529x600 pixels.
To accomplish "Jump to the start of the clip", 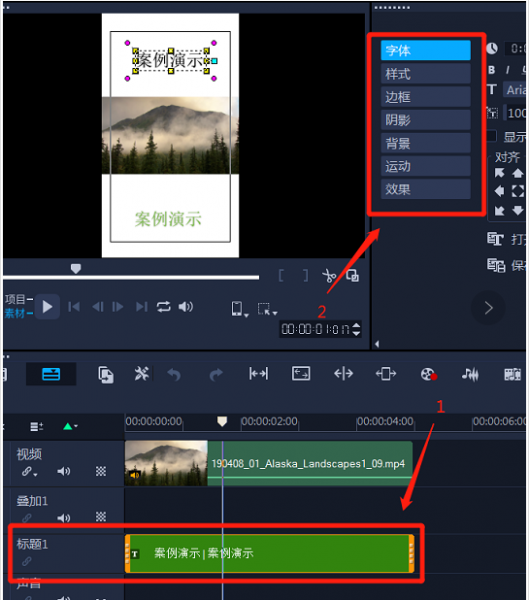I will [x=73, y=307].
